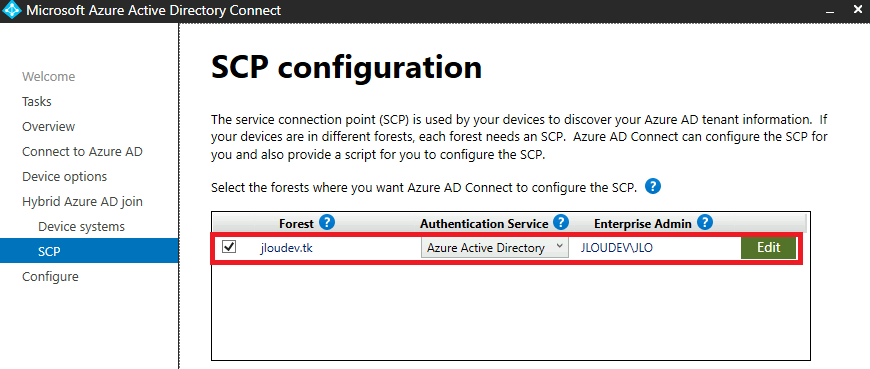The width and height of the screenshot is (870, 369).
Task: Open help icon beside Authentication Service header
Action: pos(562,223)
